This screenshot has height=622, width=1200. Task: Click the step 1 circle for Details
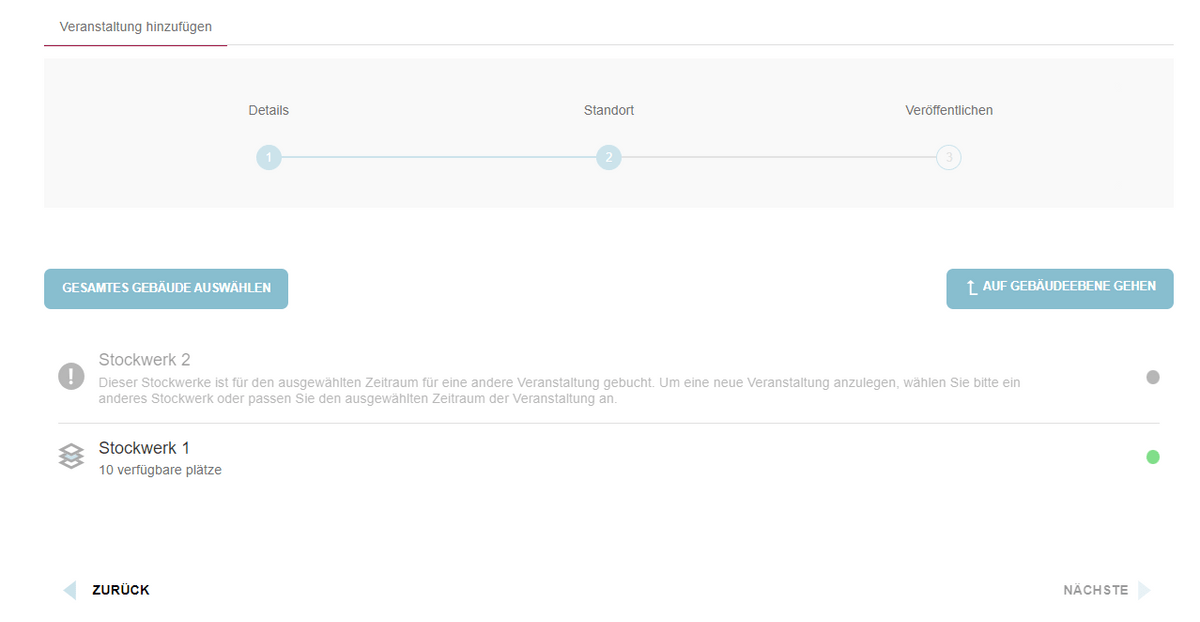tap(268, 158)
